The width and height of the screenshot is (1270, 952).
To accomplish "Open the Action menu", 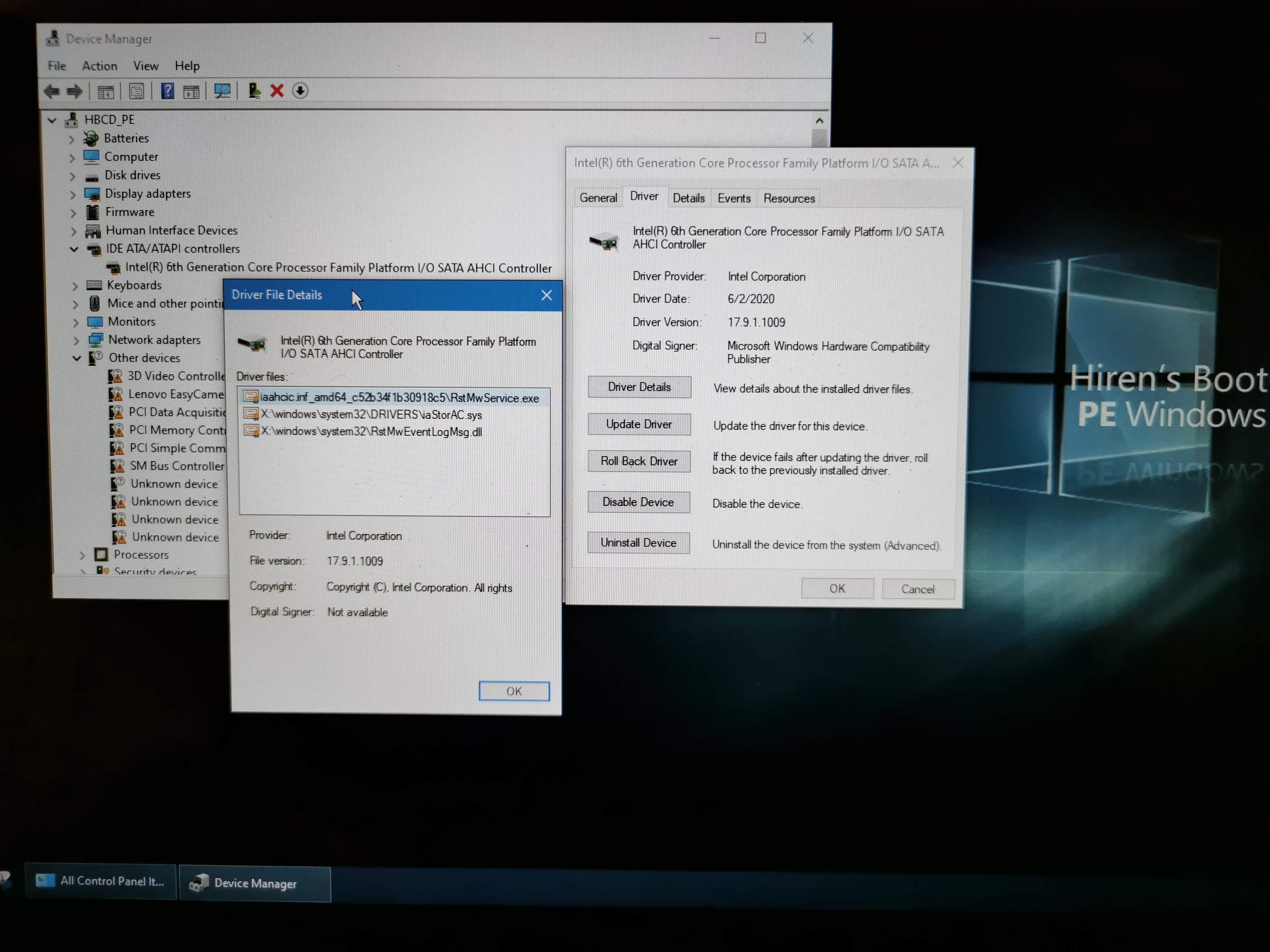I will tap(99, 66).
